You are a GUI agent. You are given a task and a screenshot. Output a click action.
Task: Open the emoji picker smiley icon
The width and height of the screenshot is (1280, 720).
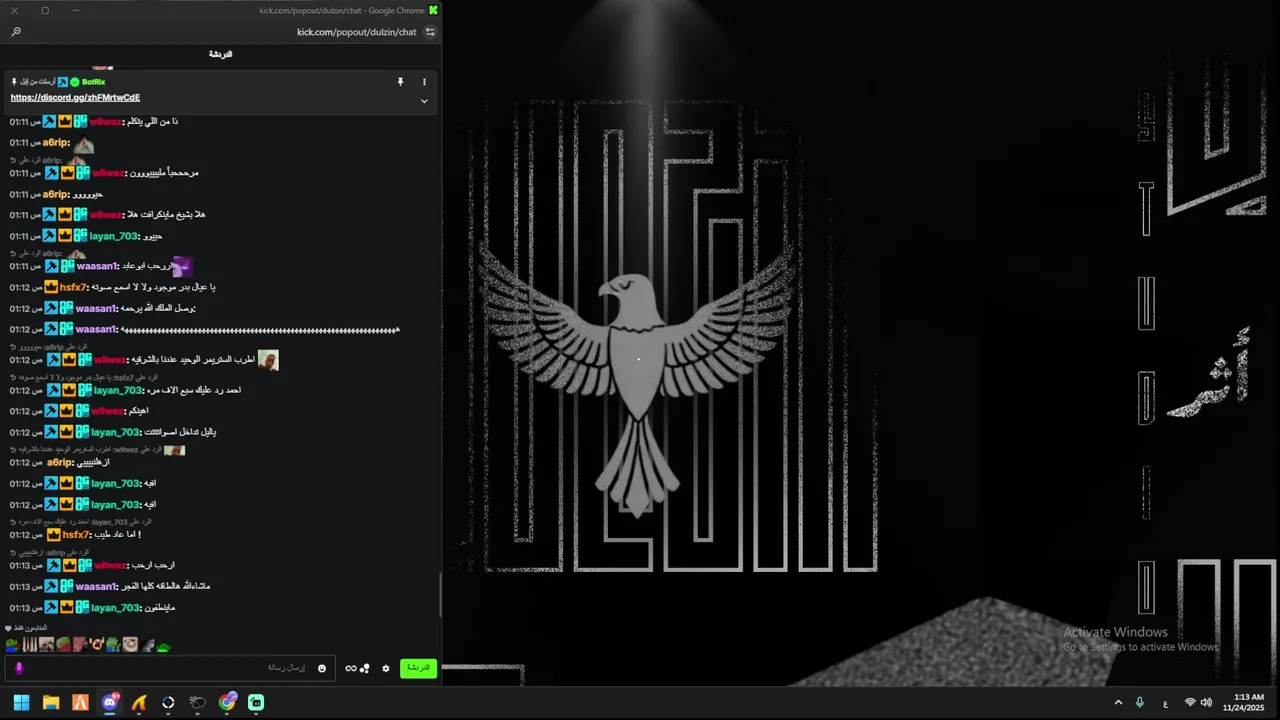click(322, 668)
